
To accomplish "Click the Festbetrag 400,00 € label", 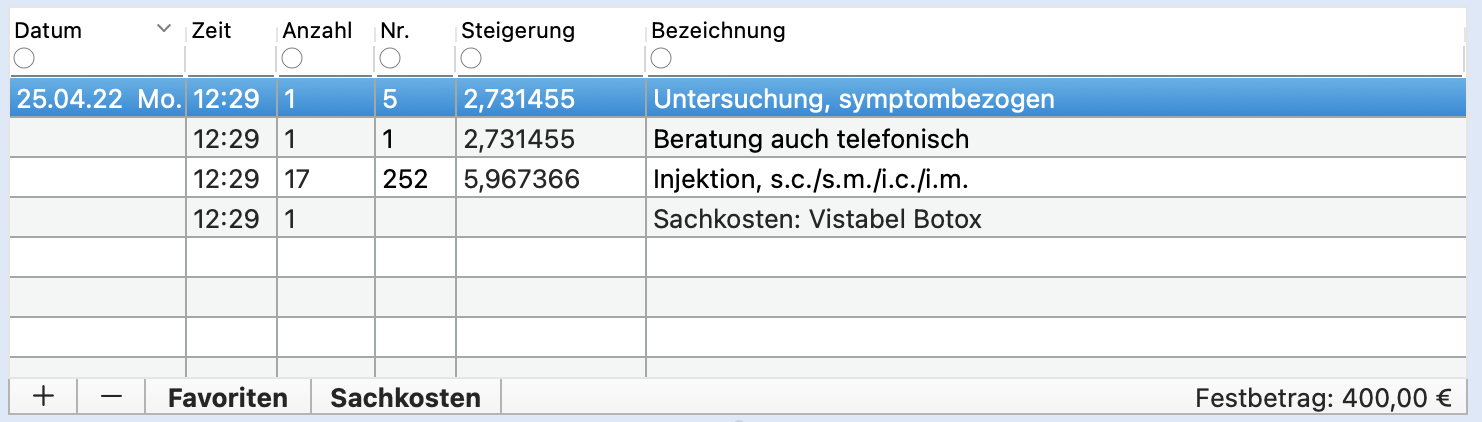I will [x=1323, y=398].
